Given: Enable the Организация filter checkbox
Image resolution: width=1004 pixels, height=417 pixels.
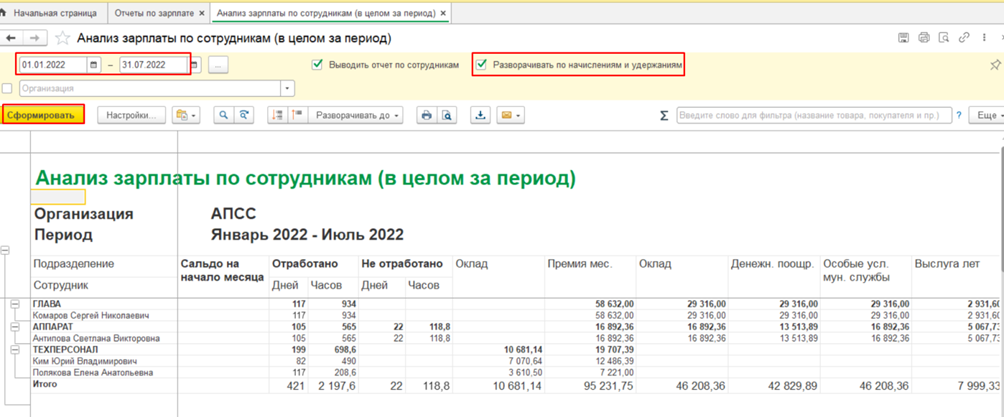Looking at the screenshot, I should pos(8,89).
